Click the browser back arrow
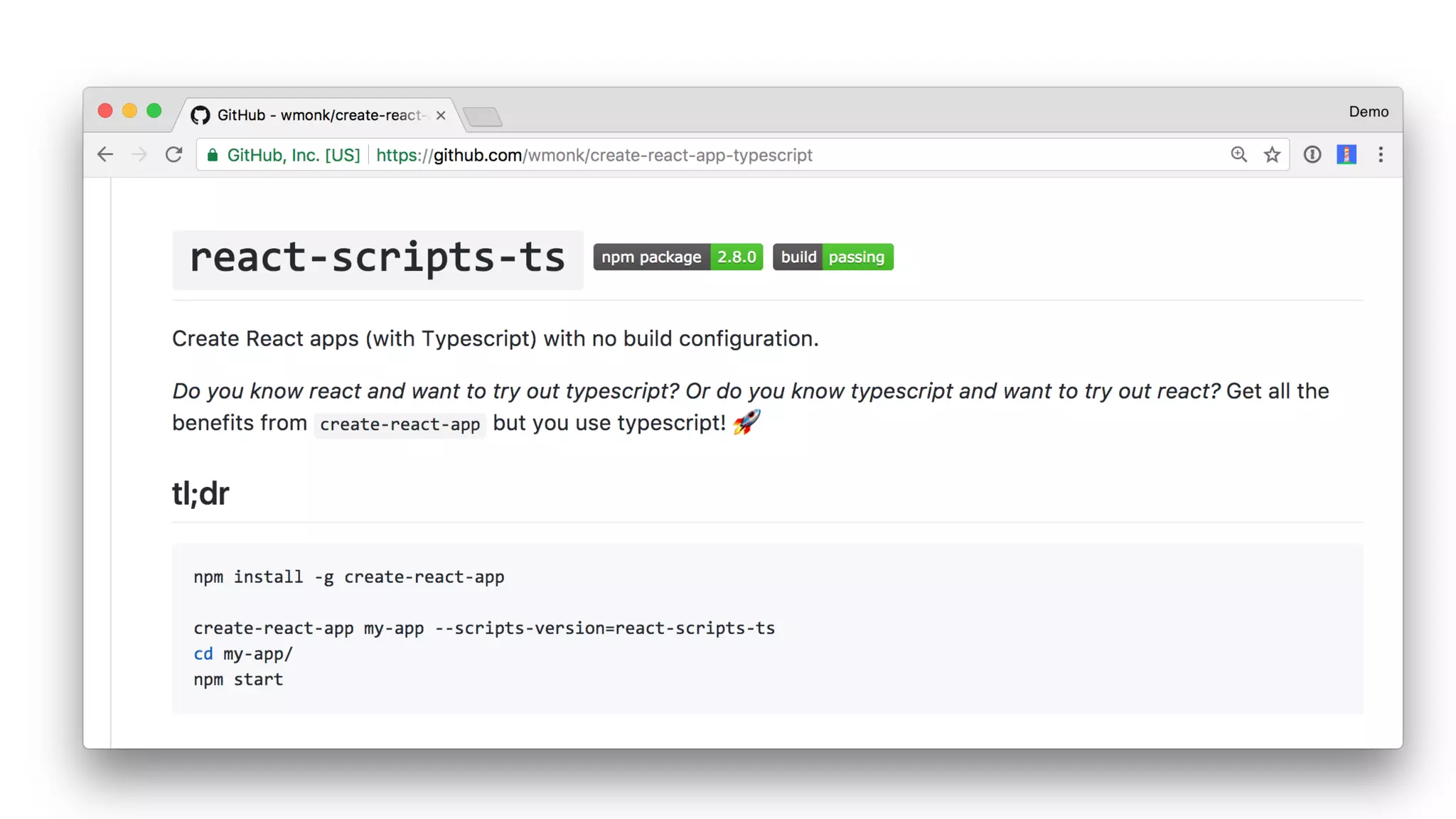Image resolution: width=1456 pixels, height=819 pixels. coord(105,154)
